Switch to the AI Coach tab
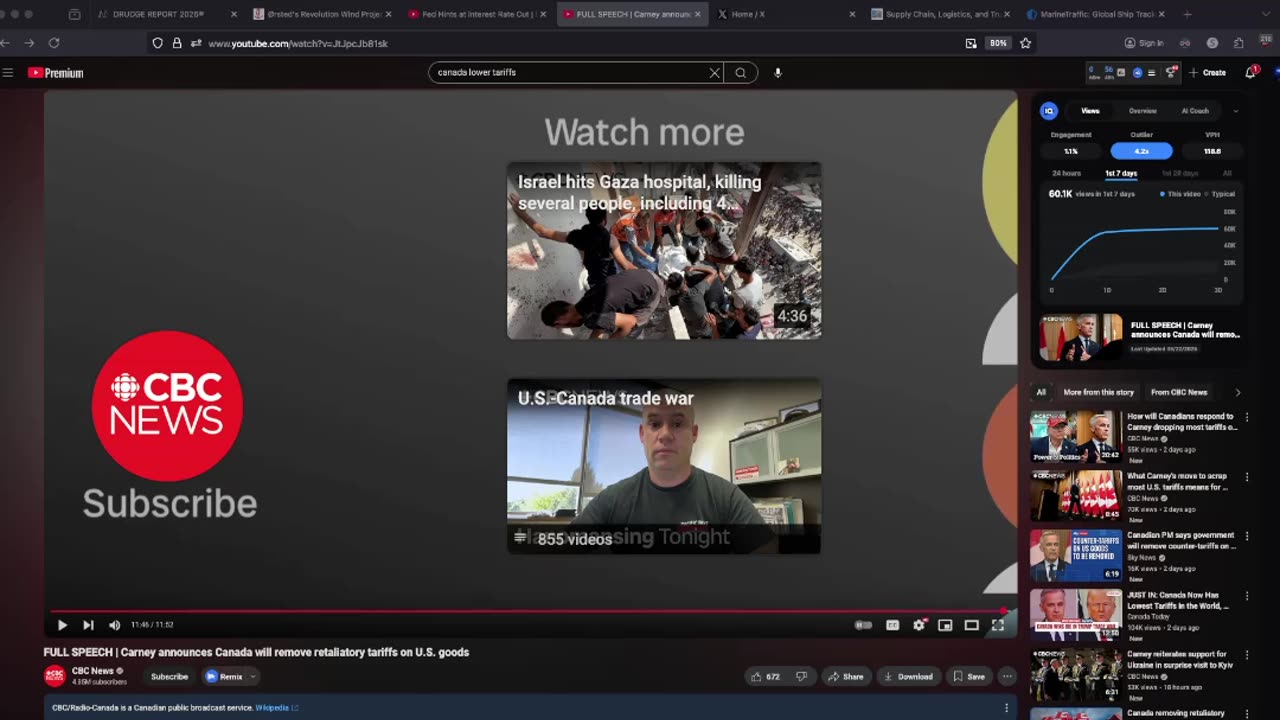Screen dimensions: 1280x720 click(x=1195, y=111)
